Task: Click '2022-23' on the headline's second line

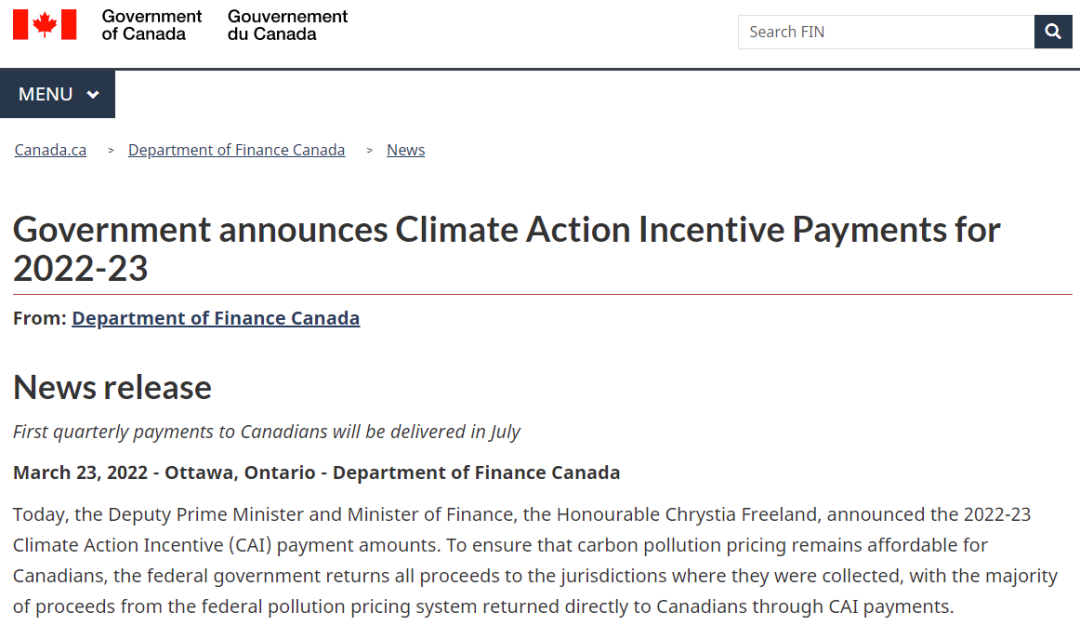Action: [x=80, y=268]
